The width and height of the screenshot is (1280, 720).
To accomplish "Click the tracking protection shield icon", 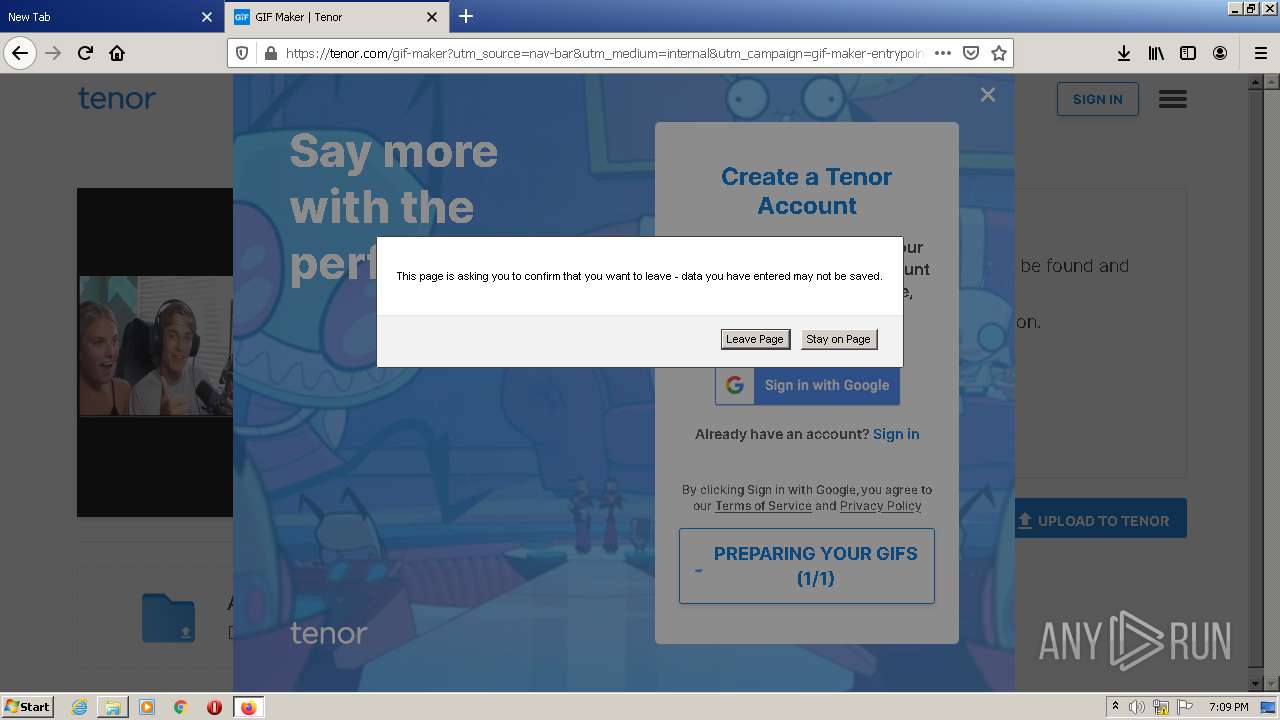I will point(242,53).
